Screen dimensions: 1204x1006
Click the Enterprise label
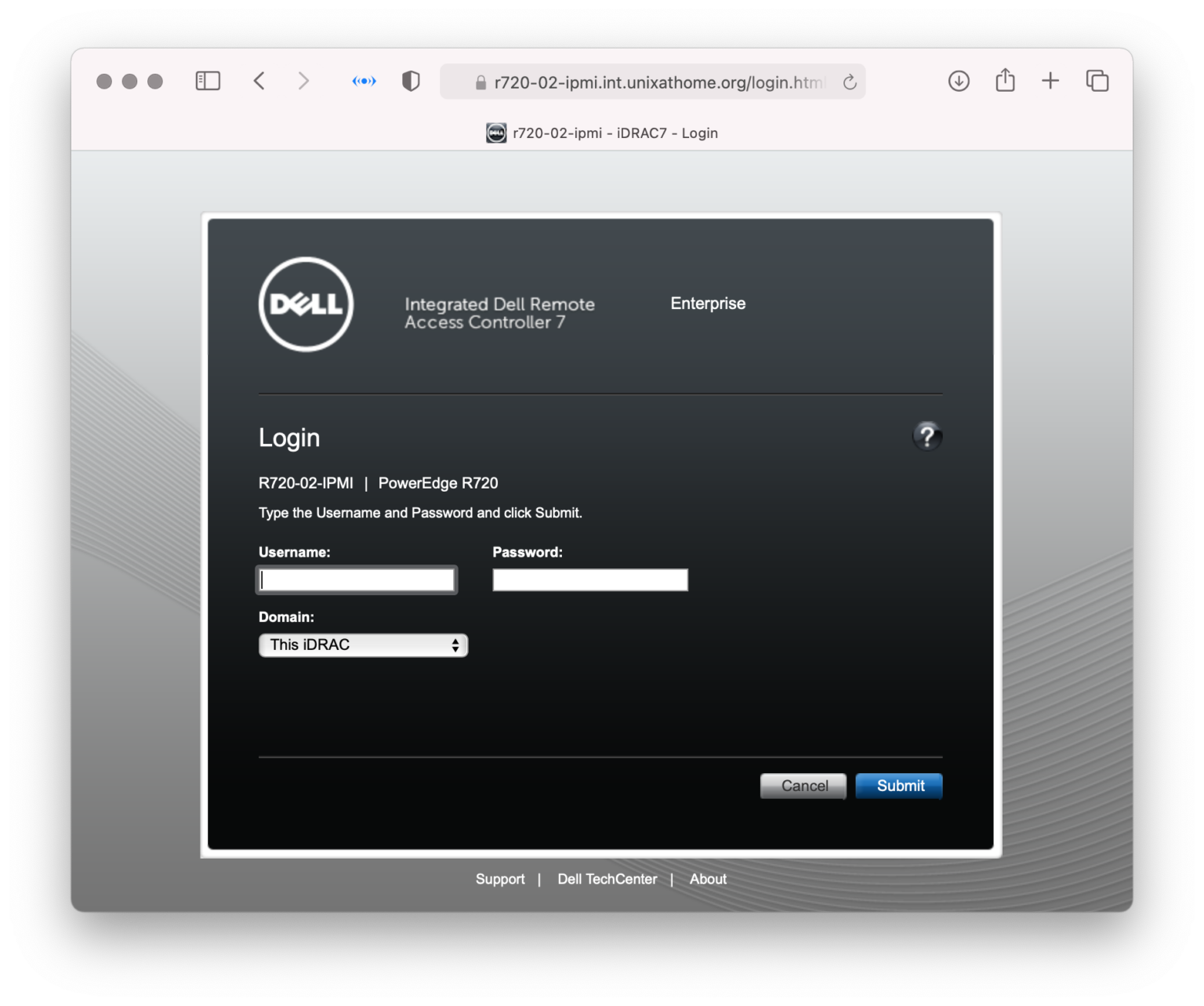coord(708,303)
